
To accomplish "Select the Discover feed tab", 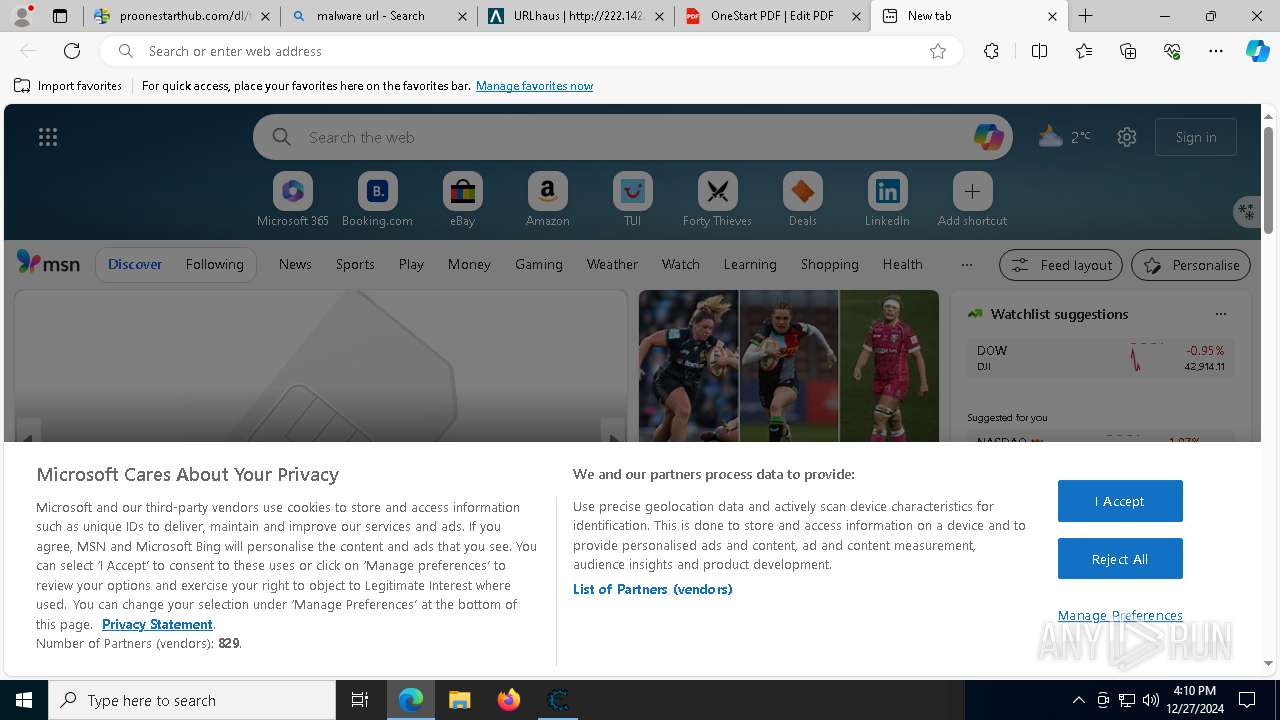I will (x=135, y=264).
